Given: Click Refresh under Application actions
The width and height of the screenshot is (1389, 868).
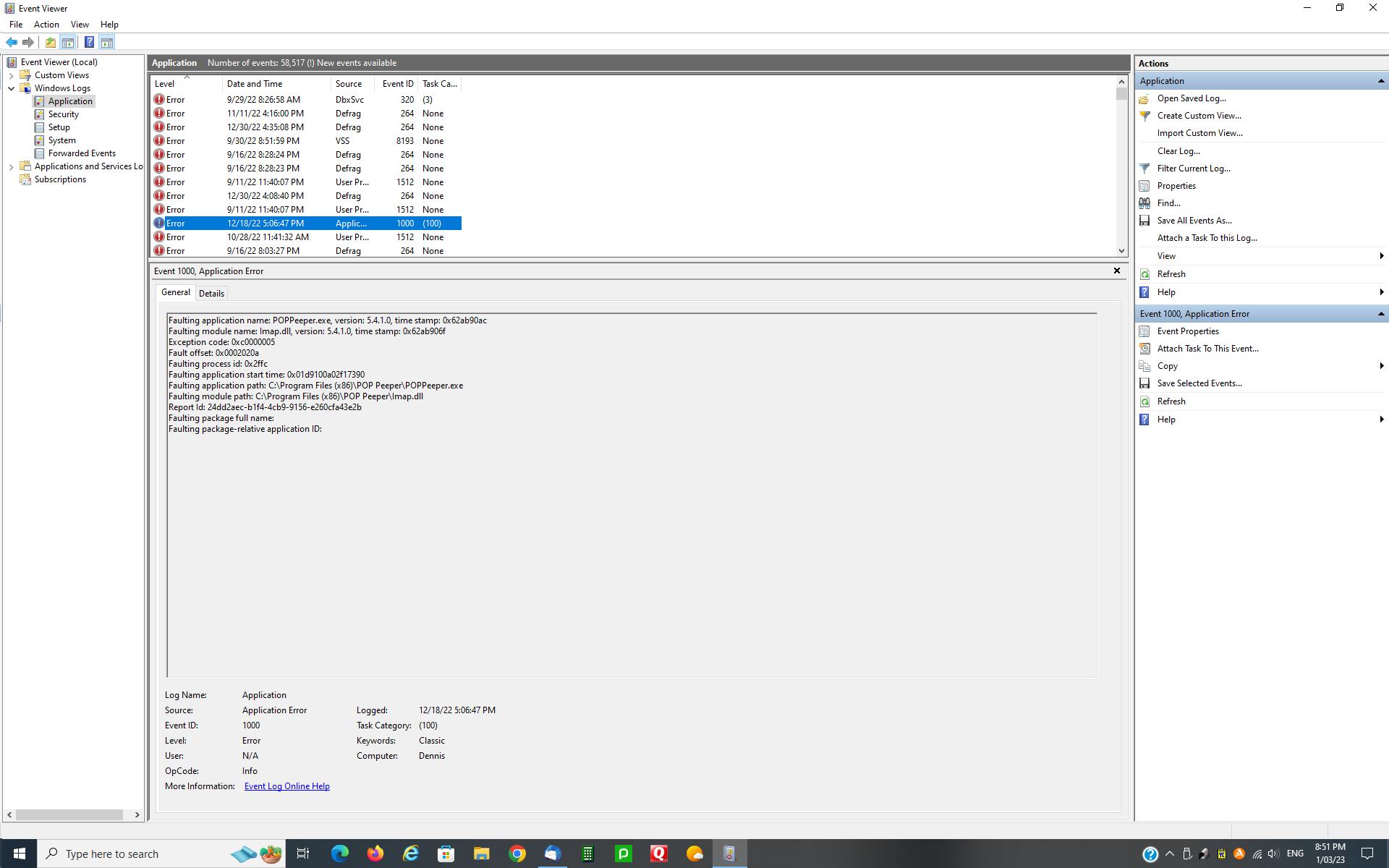Looking at the screenshot, I should 1171,274.
